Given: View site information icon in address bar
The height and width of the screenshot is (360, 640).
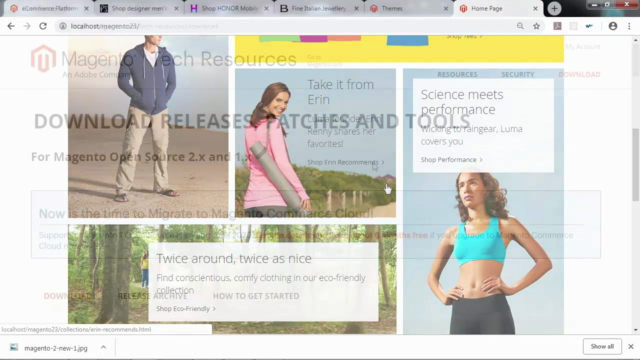Looking at the screenshot, I should click(x=63, y=26).
